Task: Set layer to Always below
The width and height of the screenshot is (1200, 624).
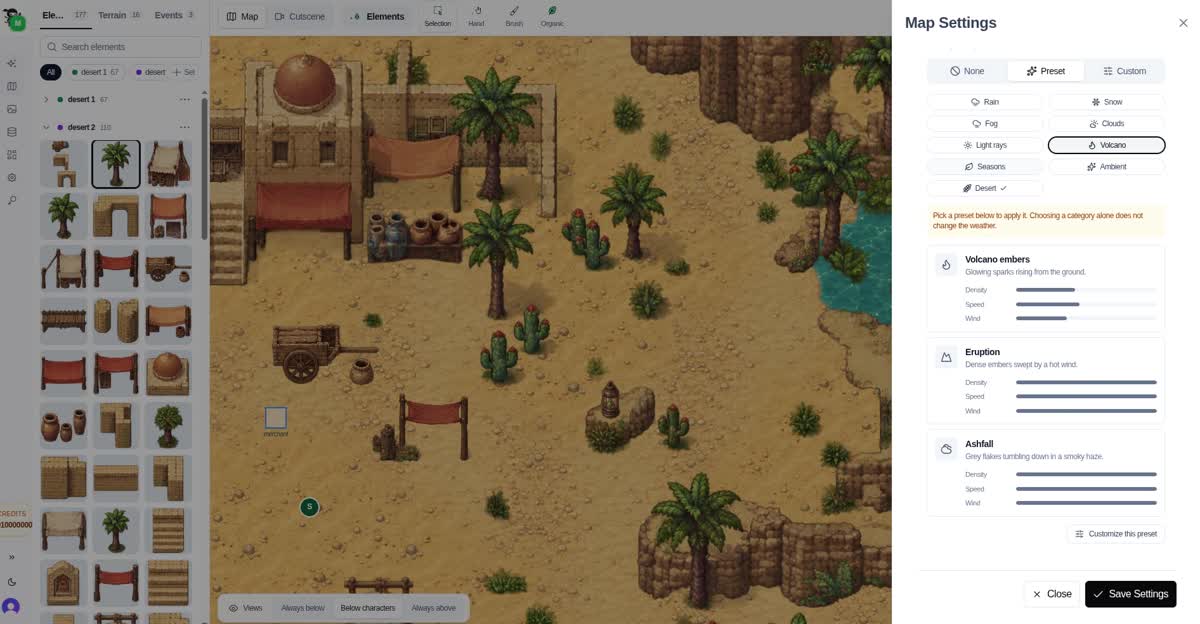Action: 303,608
